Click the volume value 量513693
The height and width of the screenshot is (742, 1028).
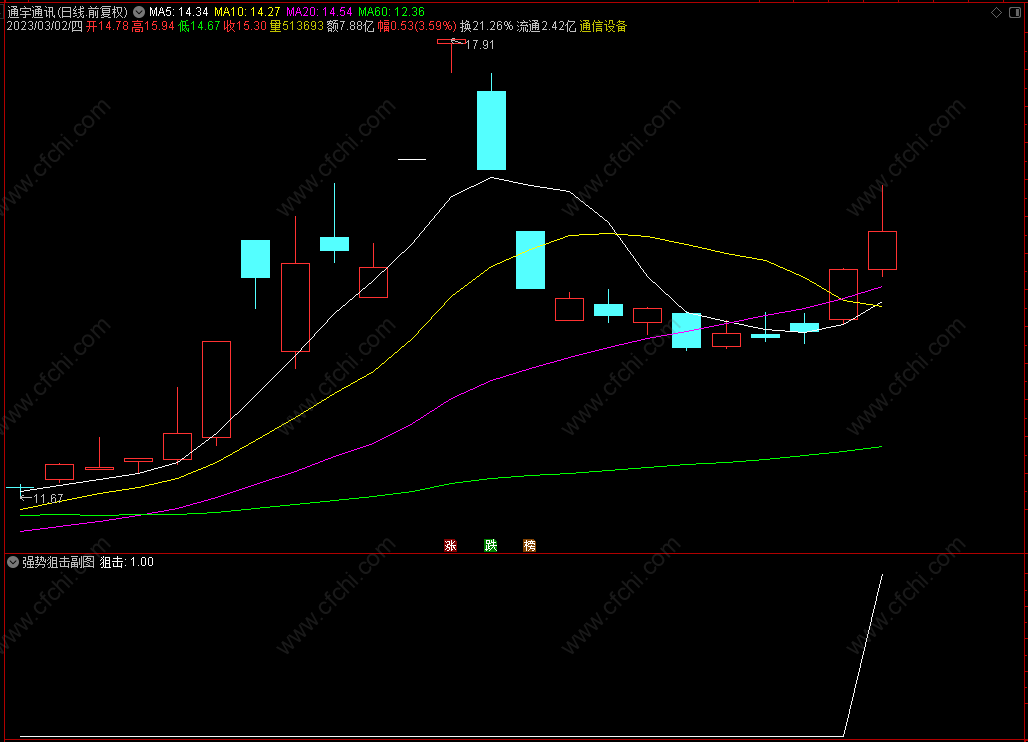296,26
